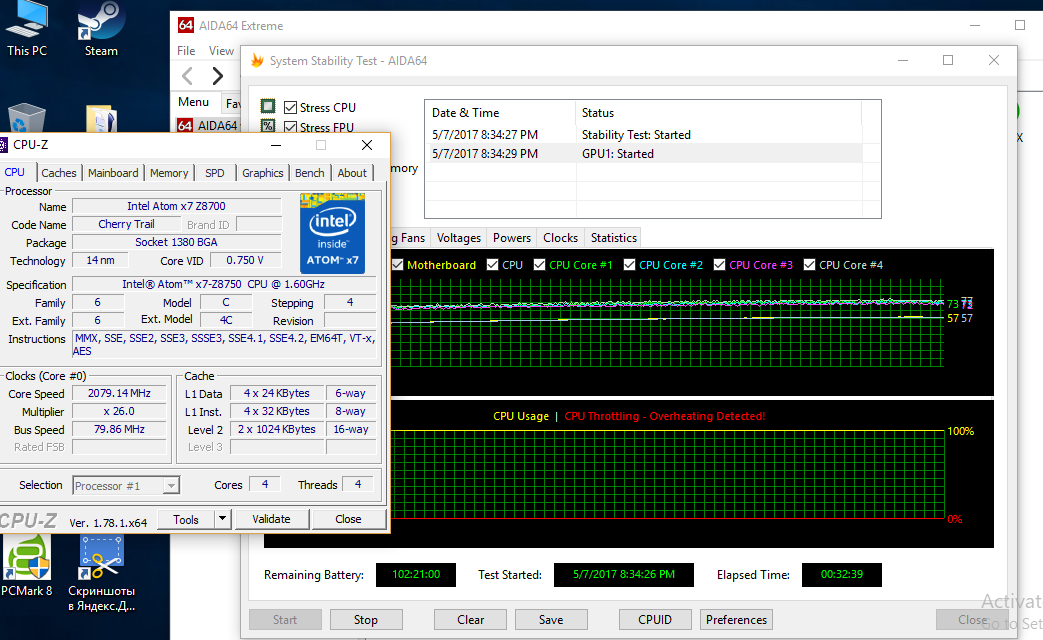The image size is (1043, 640).
Task: Open PCMark 8 desktop shortcut
Action: (27, 567)
